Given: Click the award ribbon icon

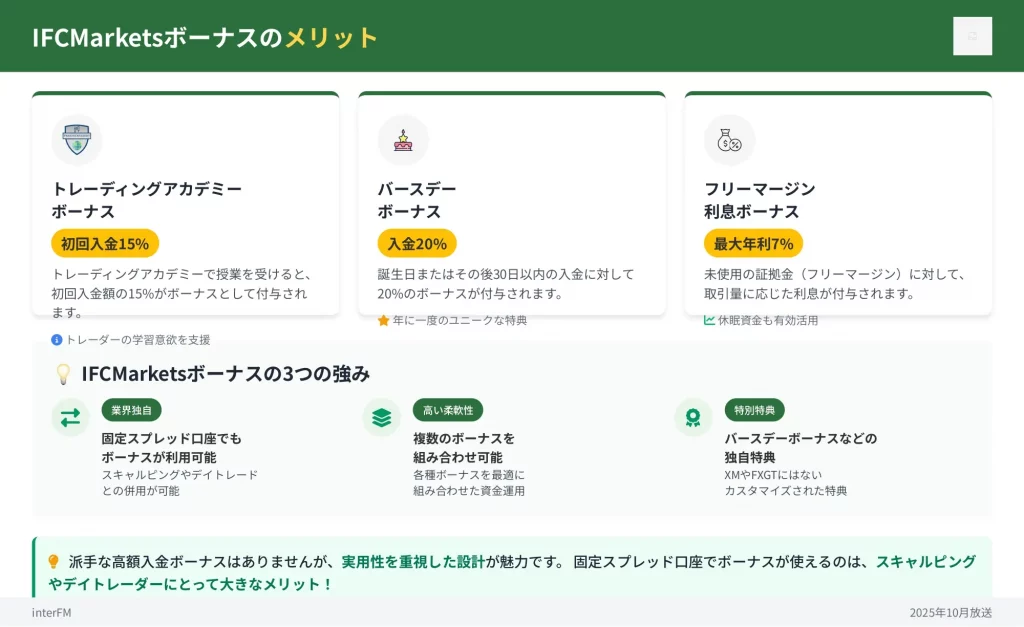Looking at the screenshot, I should (693, 417).
